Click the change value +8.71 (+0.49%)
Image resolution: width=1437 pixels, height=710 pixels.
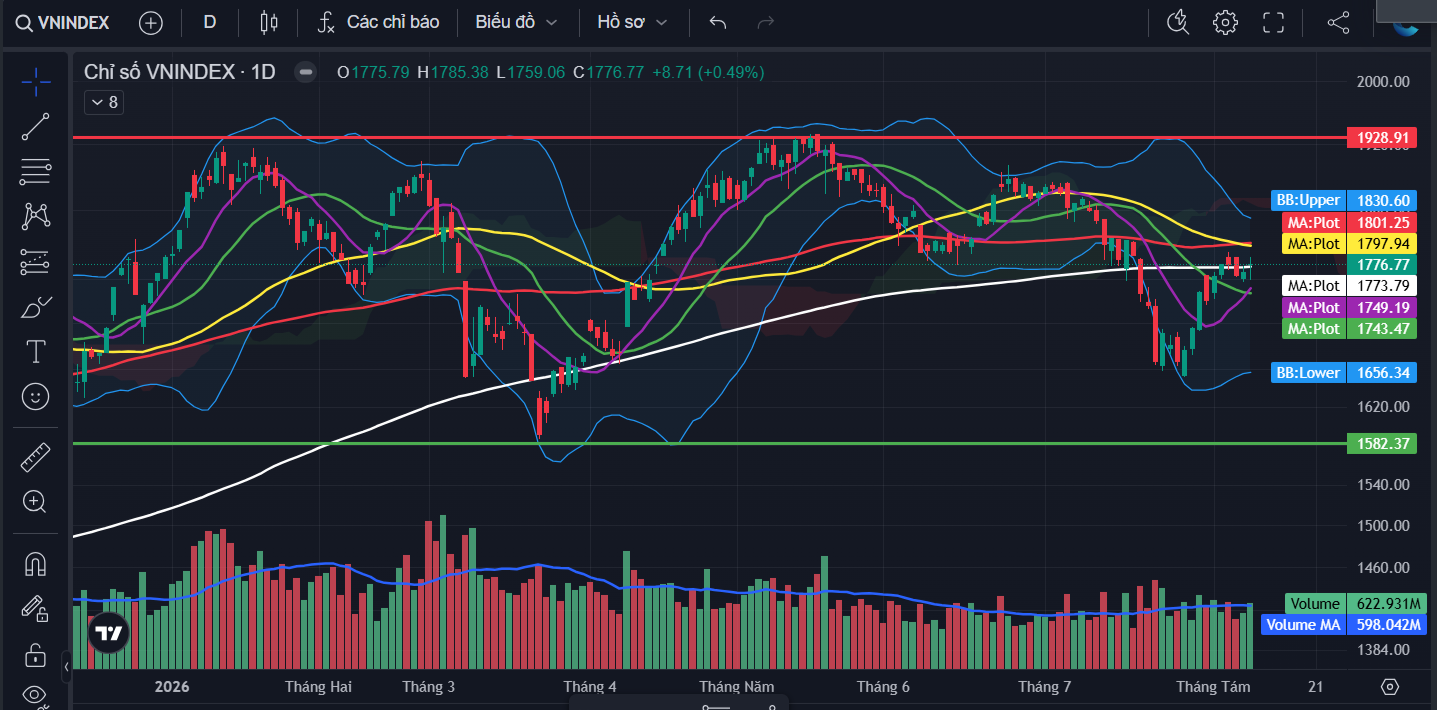point(708,72)
